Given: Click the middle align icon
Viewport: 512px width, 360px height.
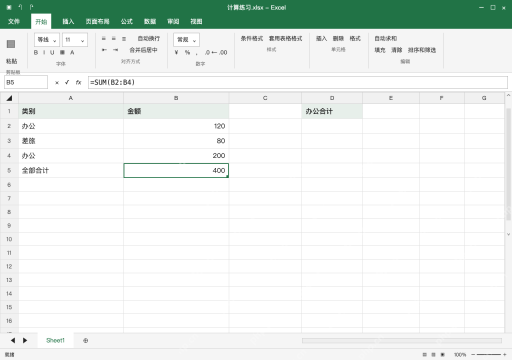Looking at the screenshot, I should tap(114, 39).
